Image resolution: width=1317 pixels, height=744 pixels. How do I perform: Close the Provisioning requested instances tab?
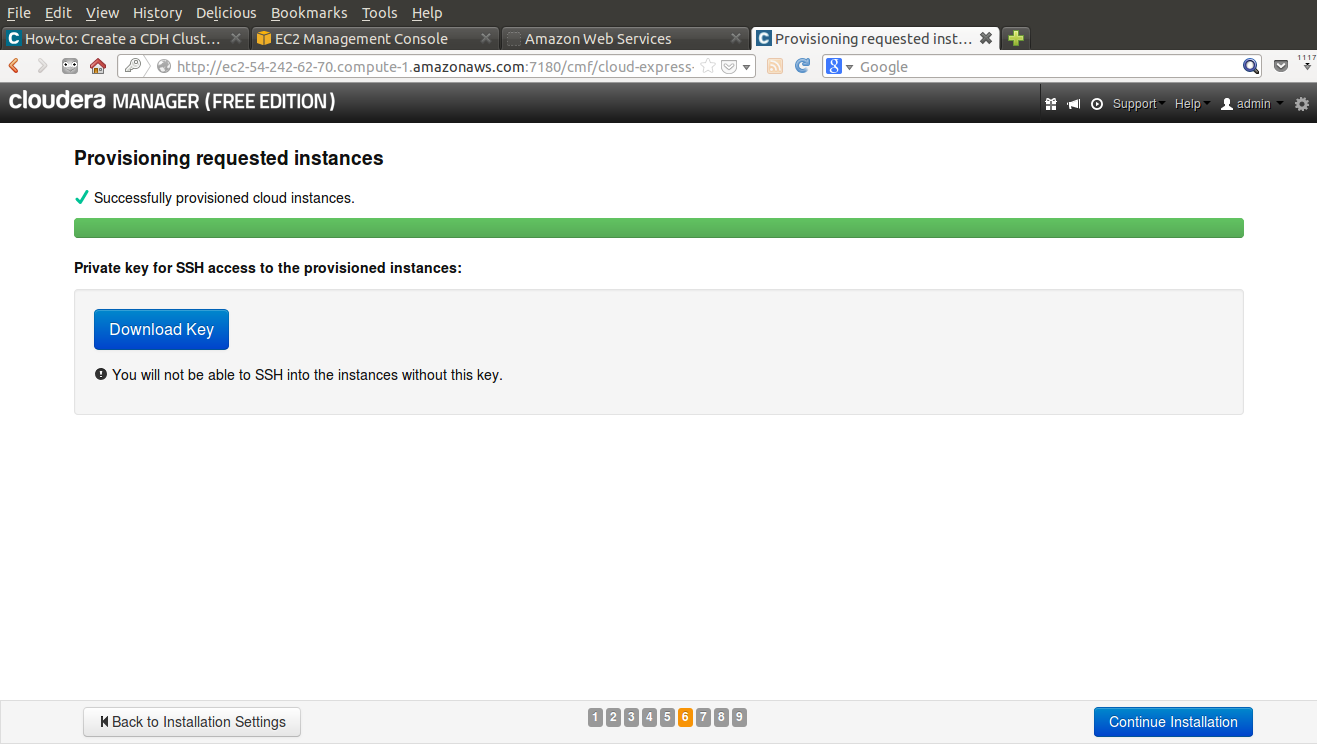tap(986, 38)
